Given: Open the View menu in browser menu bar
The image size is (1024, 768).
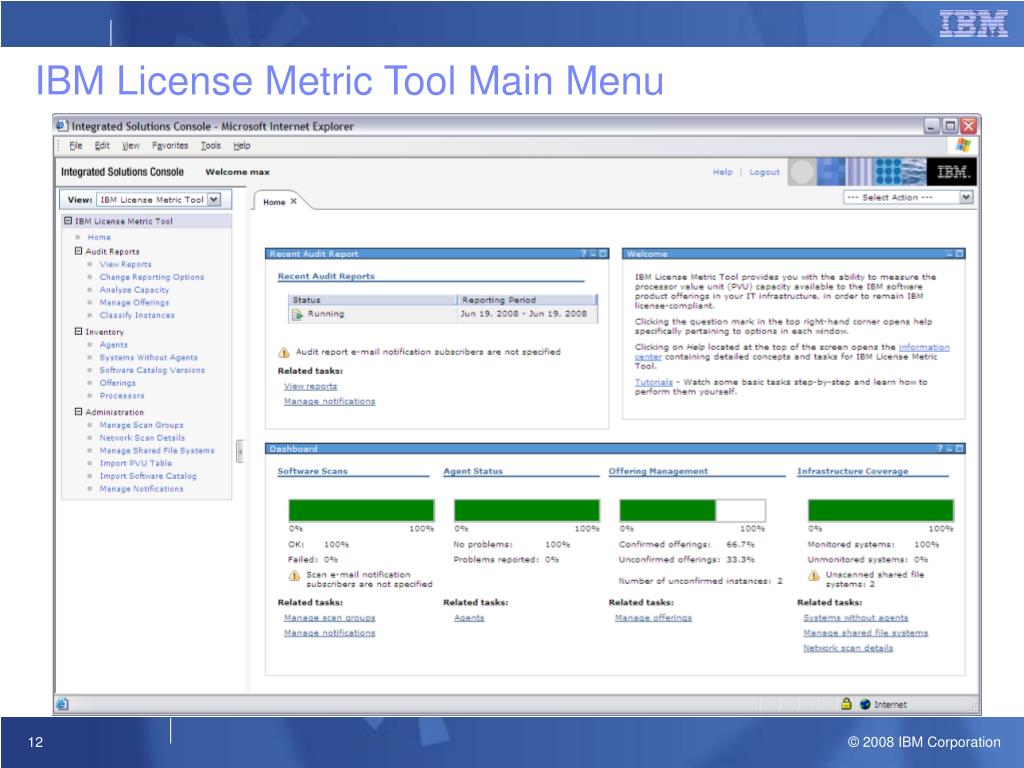Looking at the screenshot, I should pos(131,146).
